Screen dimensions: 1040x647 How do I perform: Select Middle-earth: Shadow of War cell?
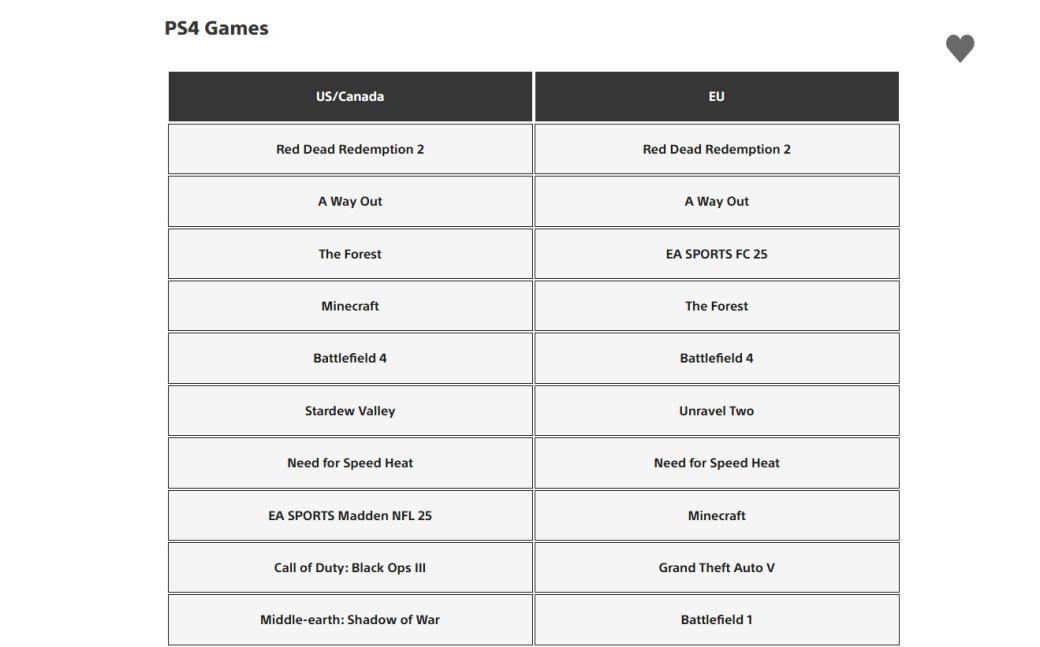click(x=350, y=620)
